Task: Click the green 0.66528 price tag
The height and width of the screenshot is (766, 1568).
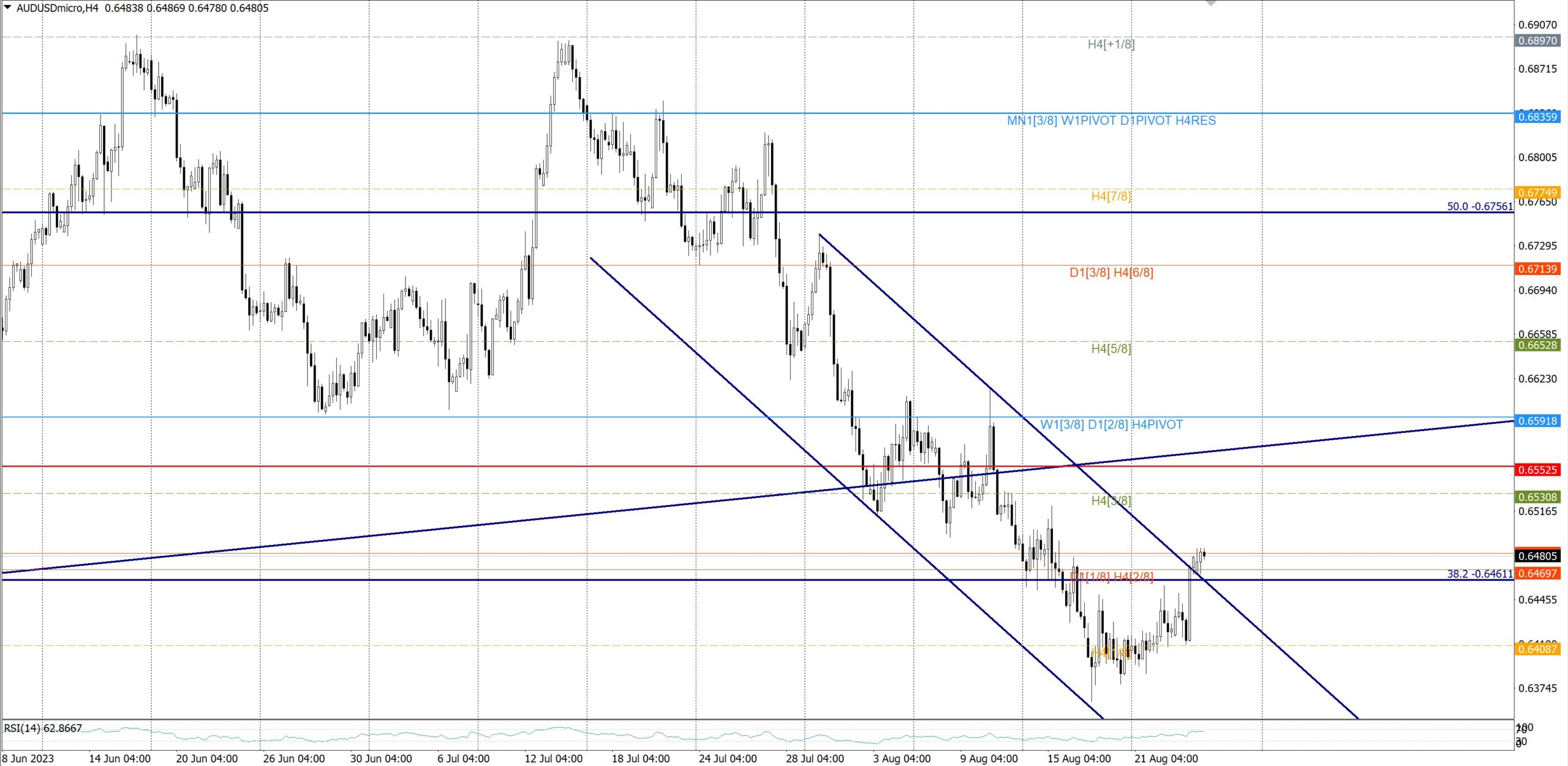Action: [x=1537, y=345]
